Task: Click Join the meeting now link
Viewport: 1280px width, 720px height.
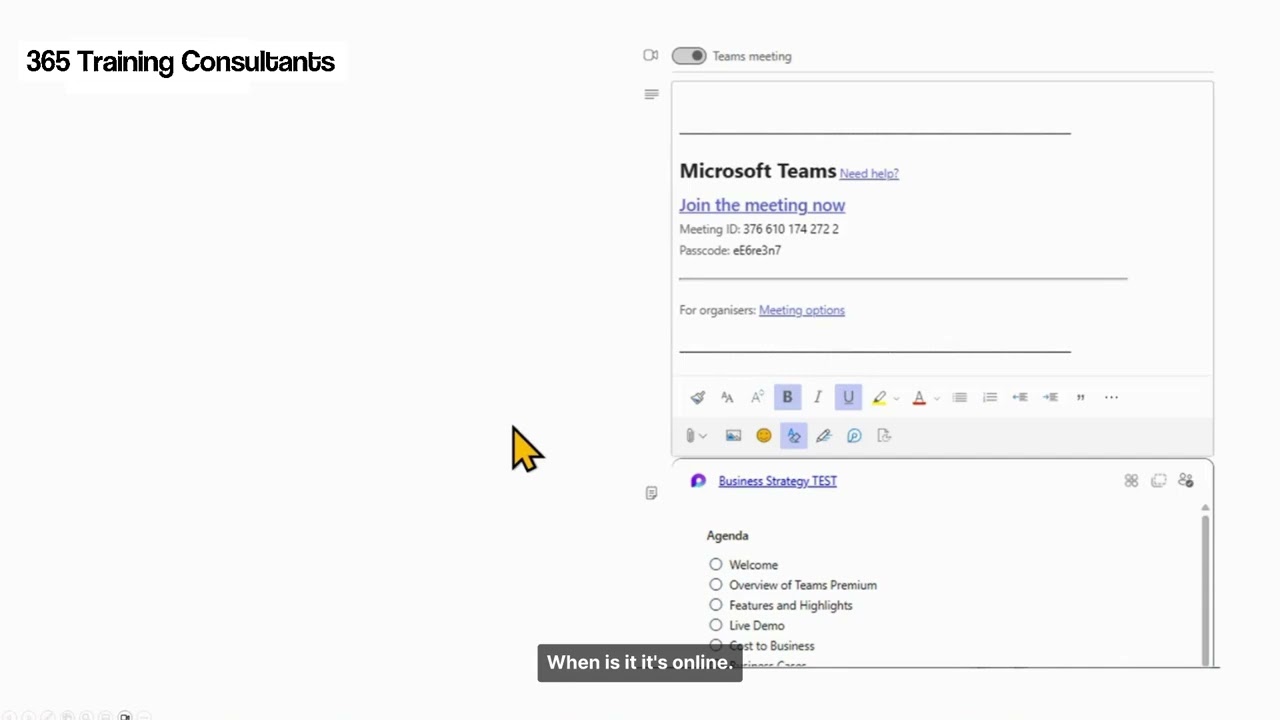Action: tap(762, 205)
